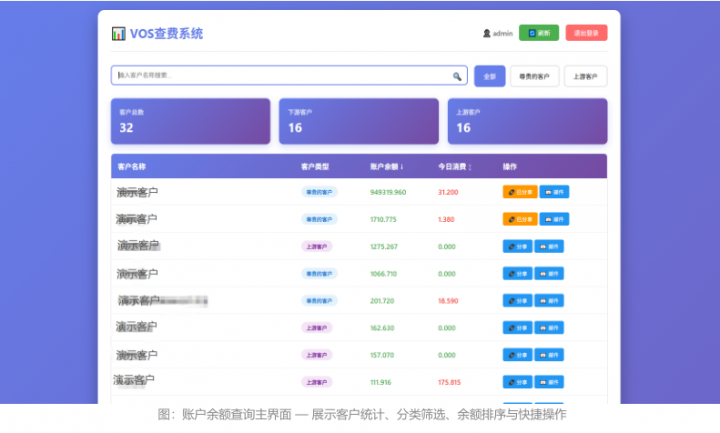The width and height of the screenshot is (720, 433).
Task: Click the 上游客户 badge in 157.070 row
Action: click(x=316, y=355)
